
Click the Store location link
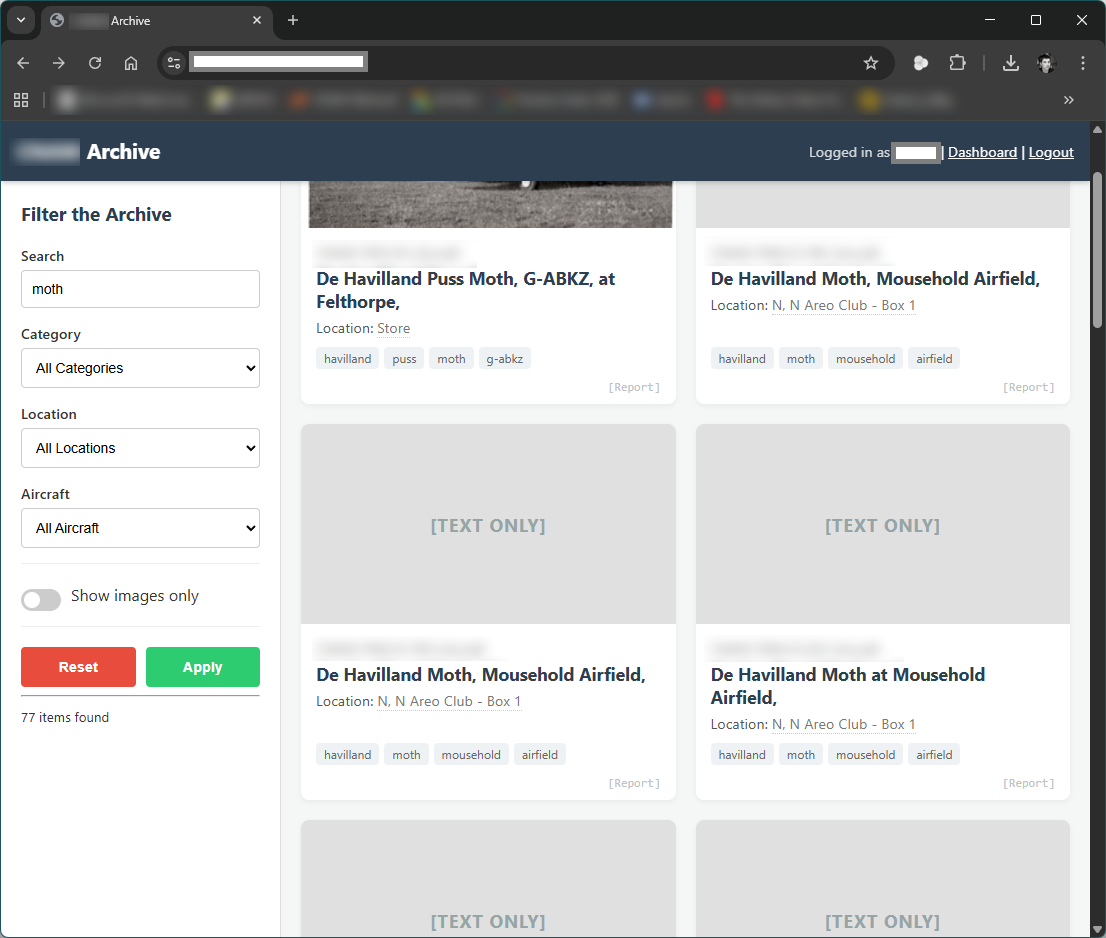coord(393,329)
